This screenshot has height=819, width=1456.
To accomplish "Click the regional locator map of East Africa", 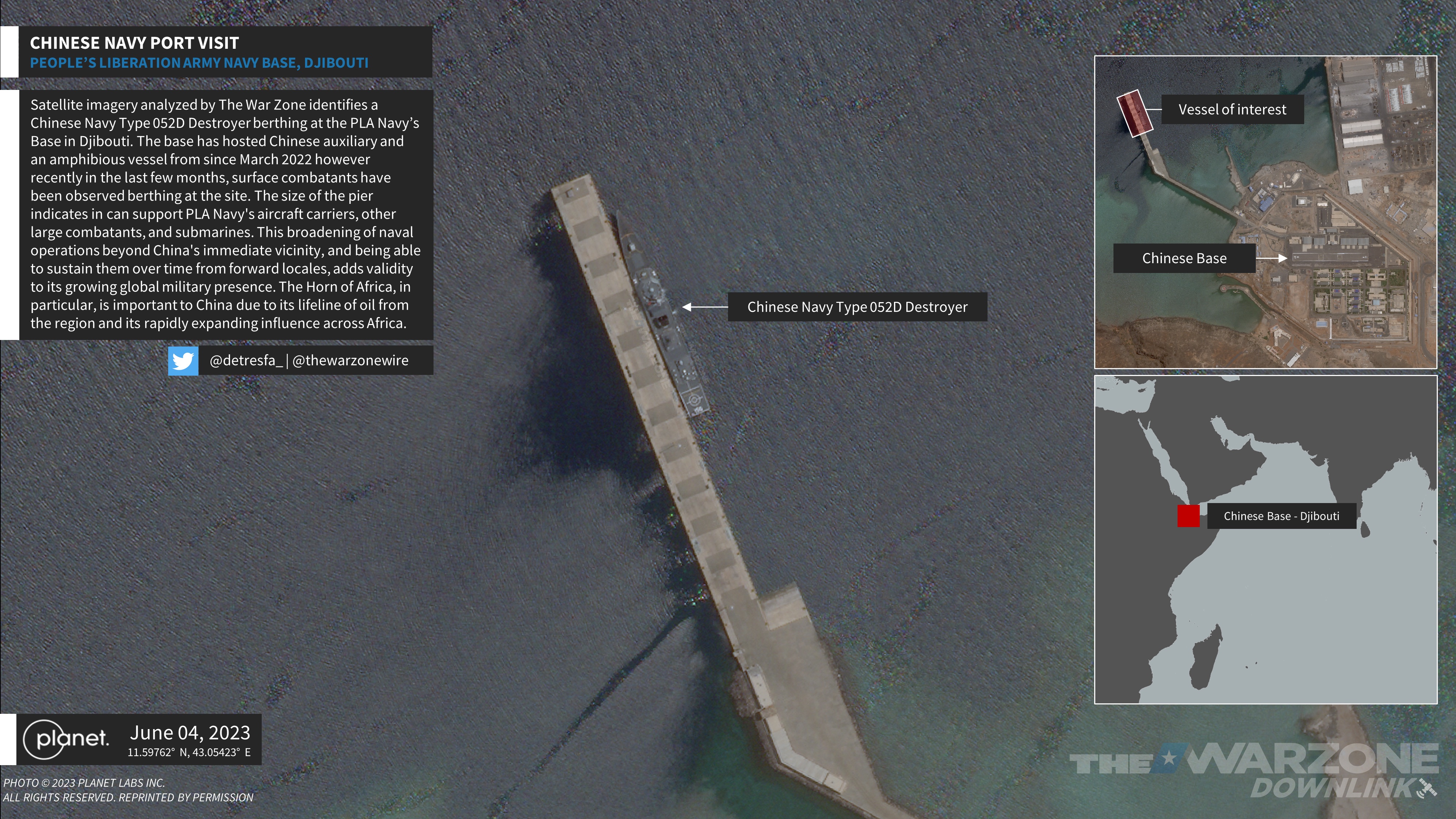I will 1266,540.
